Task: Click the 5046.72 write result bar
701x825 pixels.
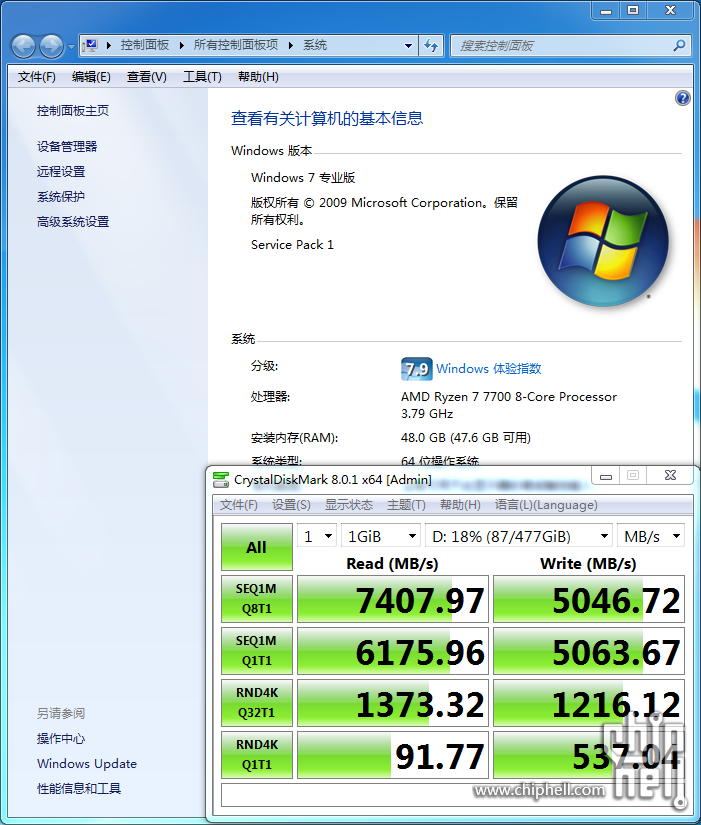Action: [x=589, y=599]
